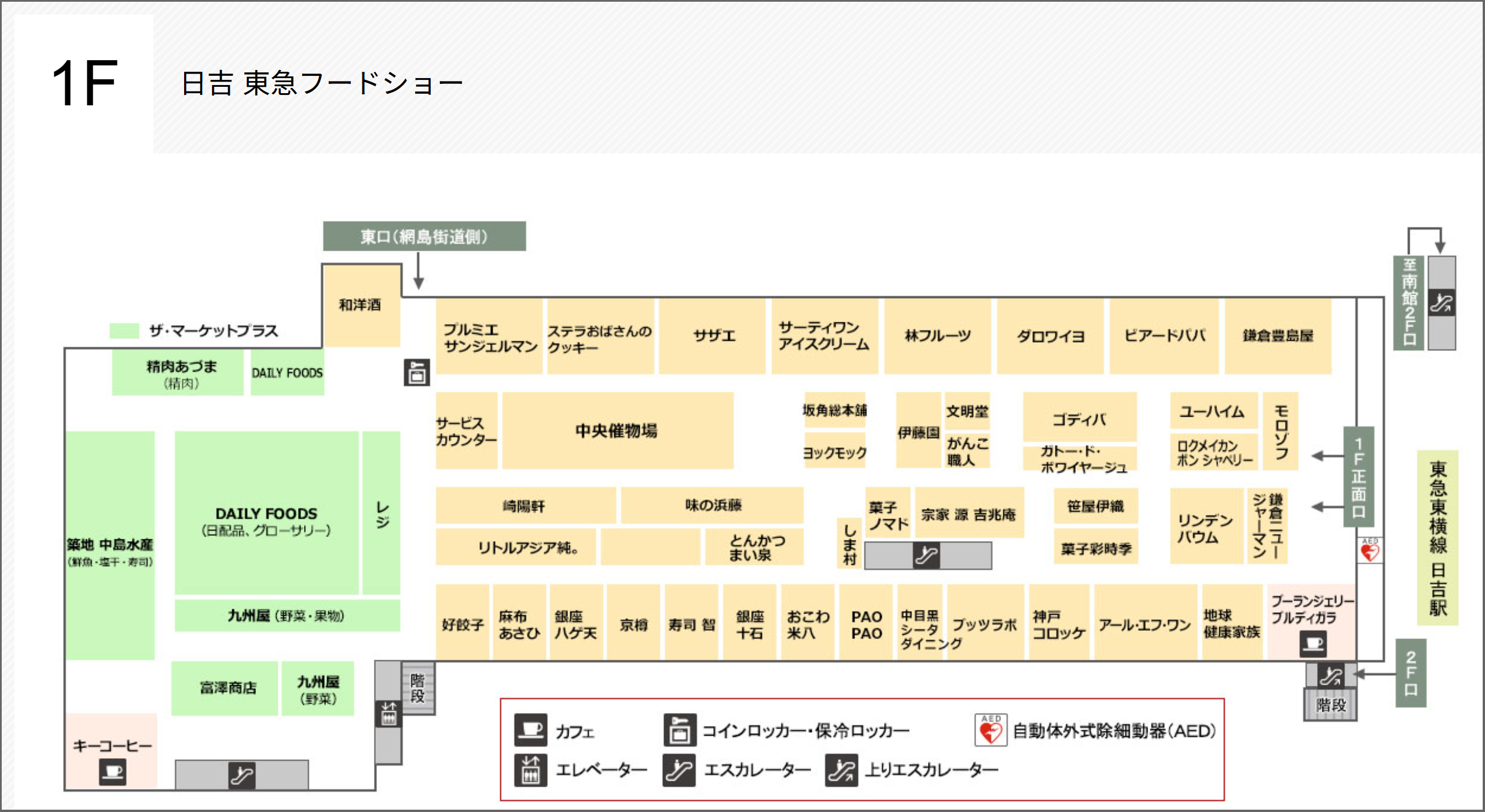Click the ヨックモック shop
The height and width of the screenshot is (812, 1485).
click(835, 451)
